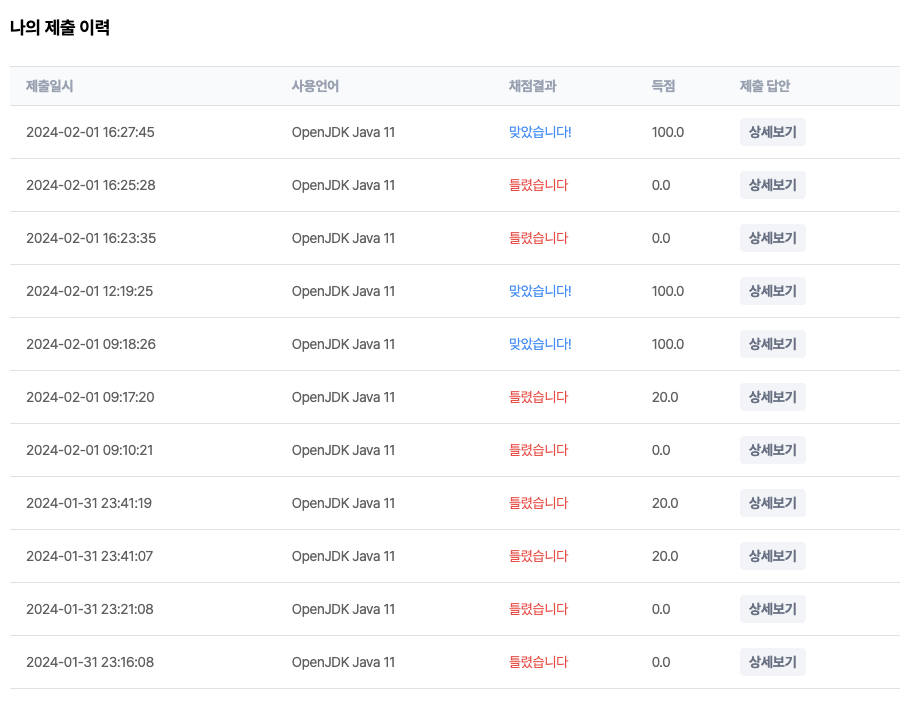The width and height of the screenshot is (907, 711).
Task: Open 상세보기 for the 23:41:07 submission
Action: point(772,556)
